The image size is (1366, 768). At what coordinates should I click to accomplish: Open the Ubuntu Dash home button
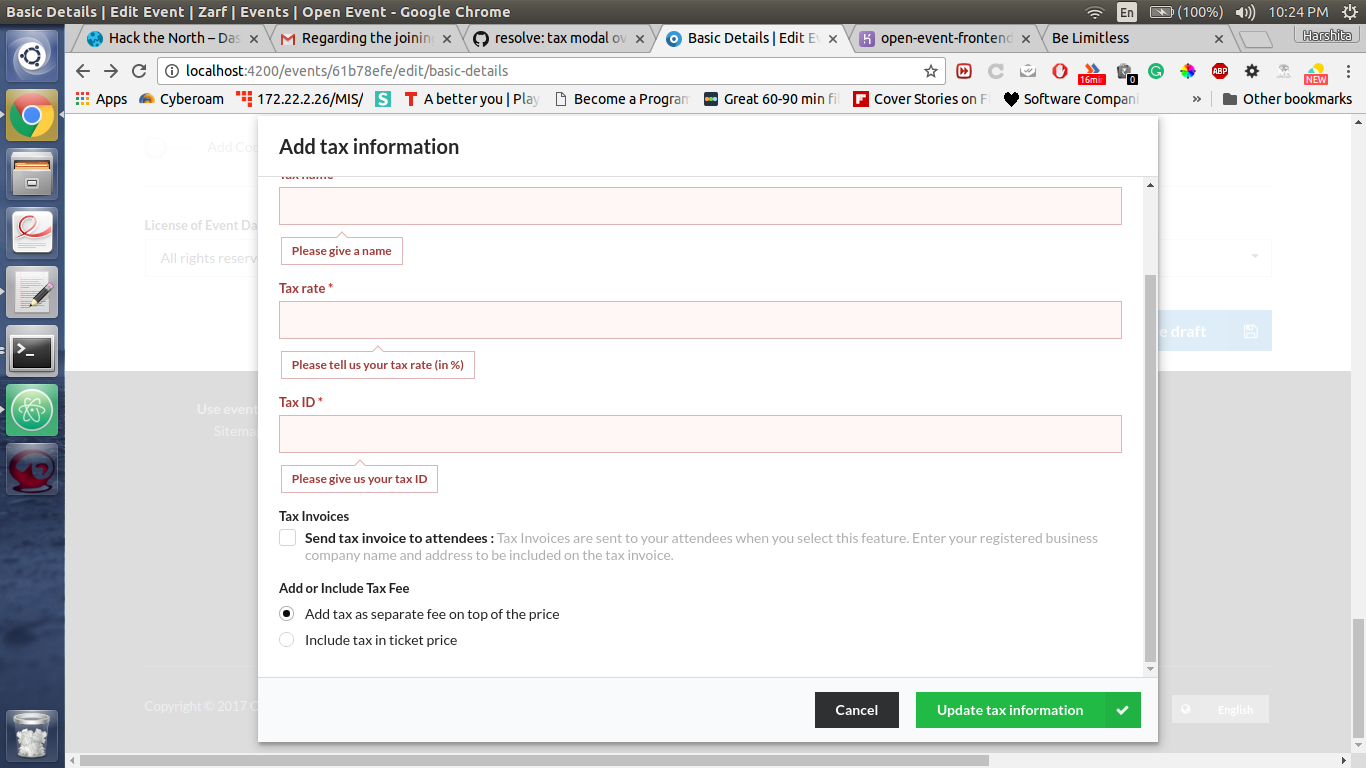click(32, 56)
